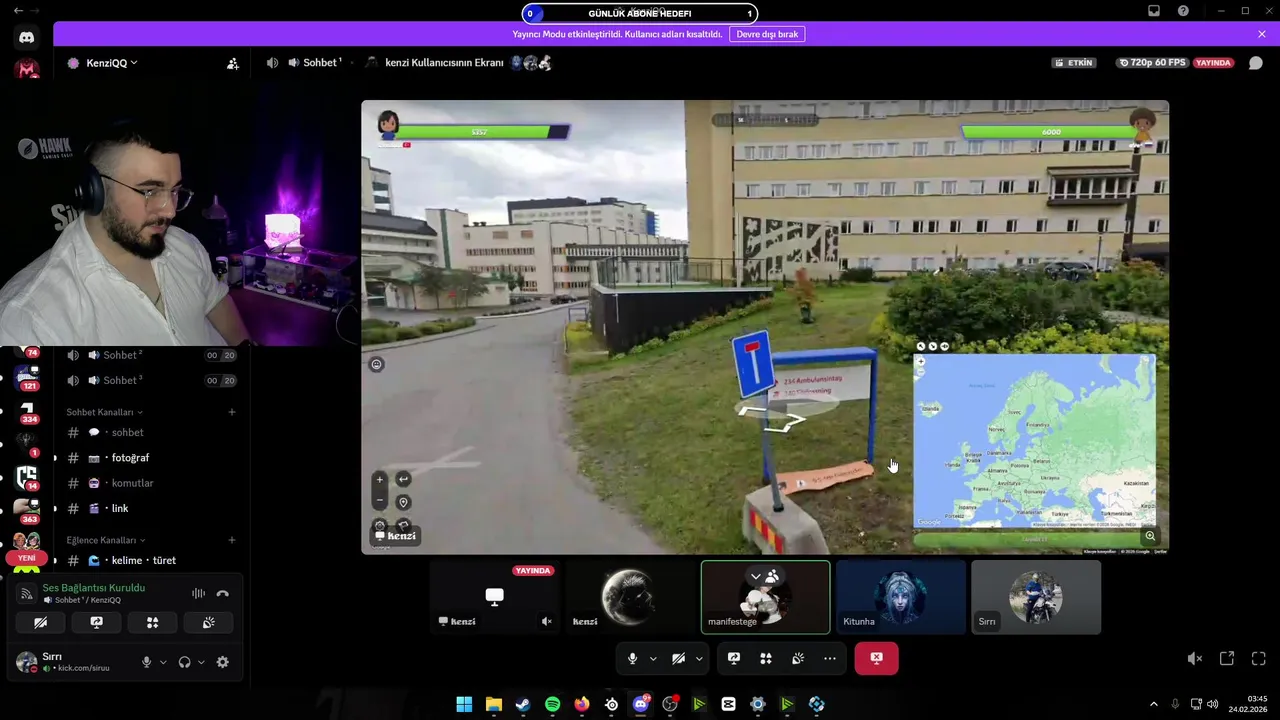
Task: Open the link text channel
Action: pos(151,508)
